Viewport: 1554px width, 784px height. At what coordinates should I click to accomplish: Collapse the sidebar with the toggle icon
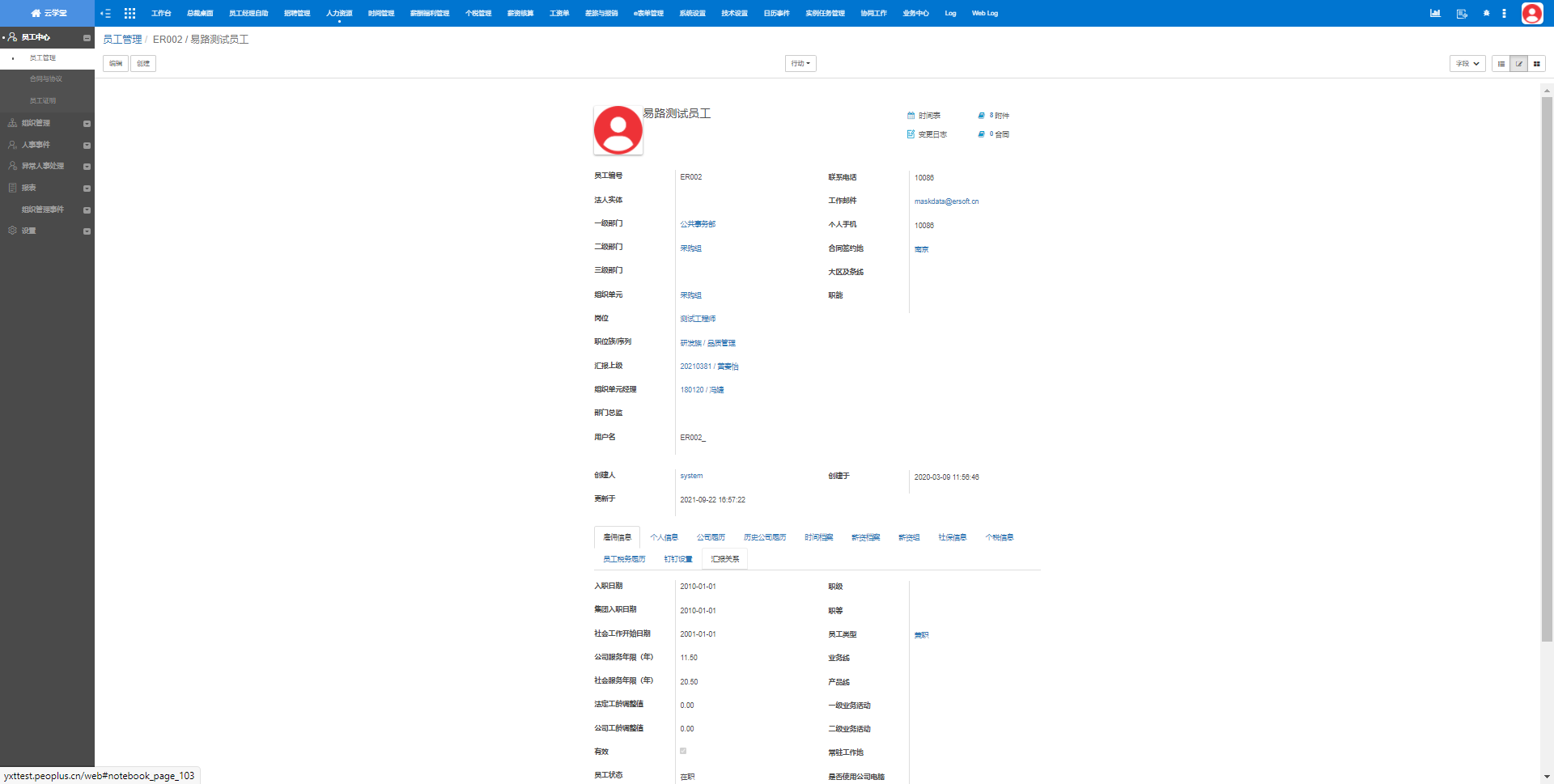point(105,14)
